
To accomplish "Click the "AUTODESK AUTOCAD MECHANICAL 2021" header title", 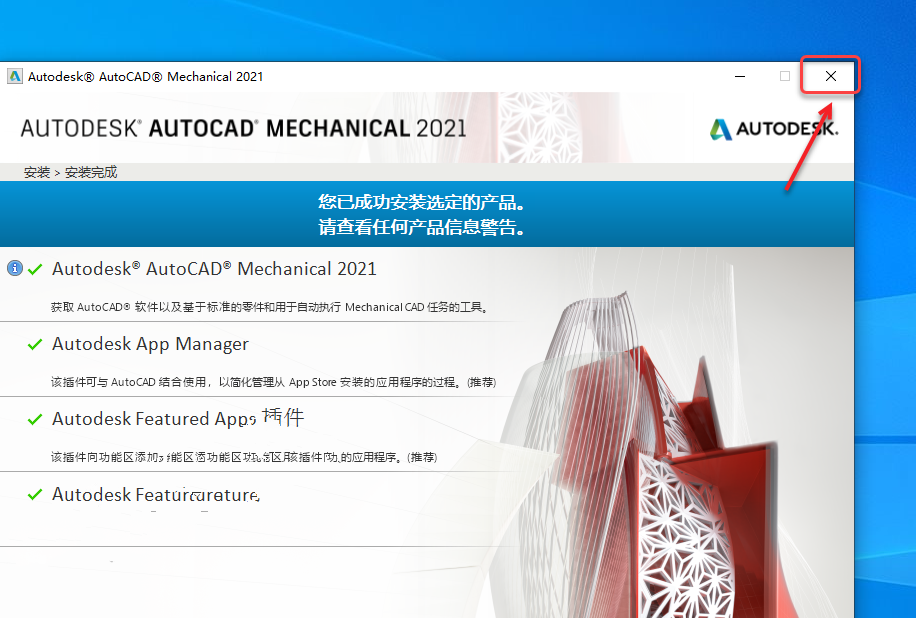I will point(244,129).
